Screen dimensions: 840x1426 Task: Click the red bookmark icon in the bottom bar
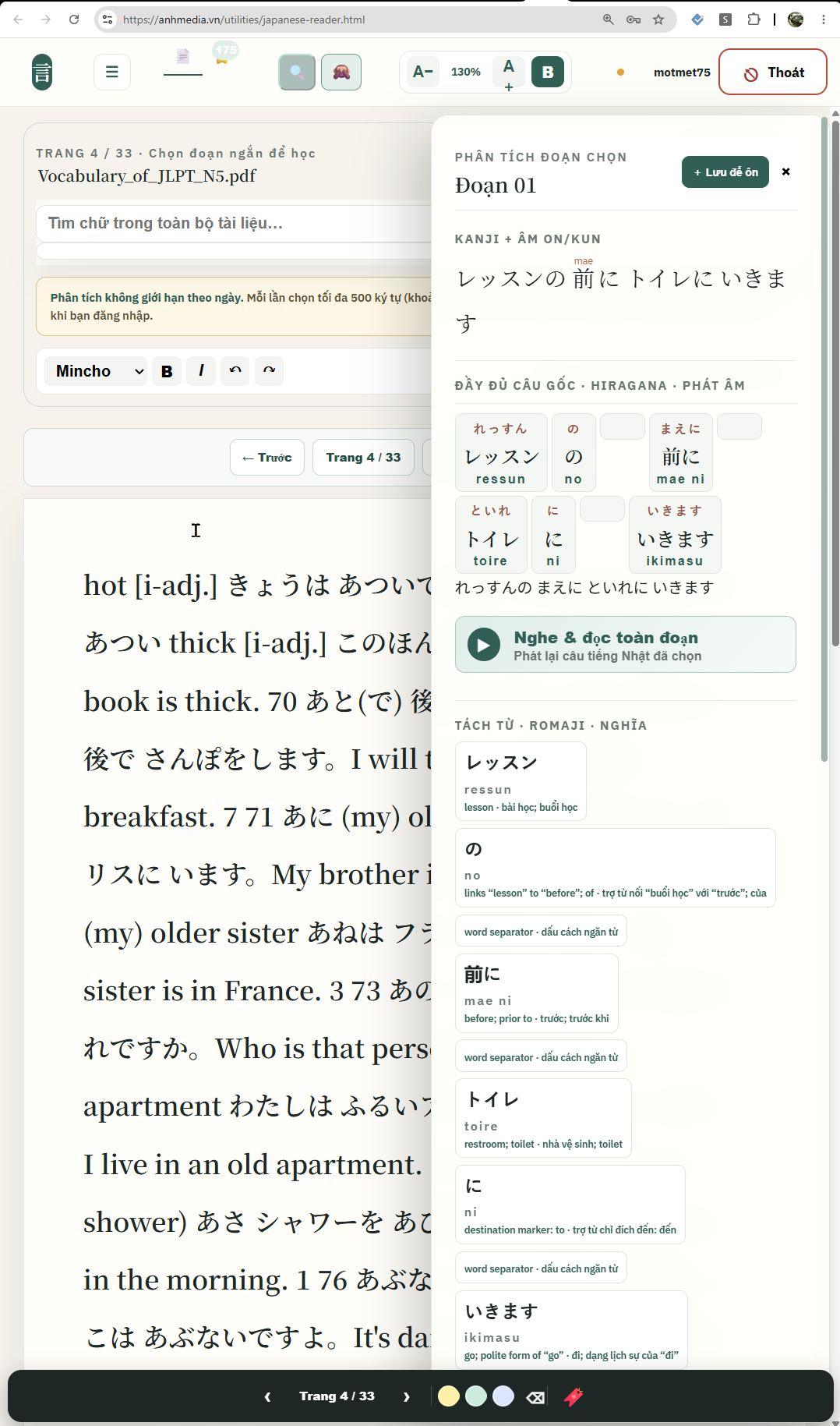(x=574, y=1396)
